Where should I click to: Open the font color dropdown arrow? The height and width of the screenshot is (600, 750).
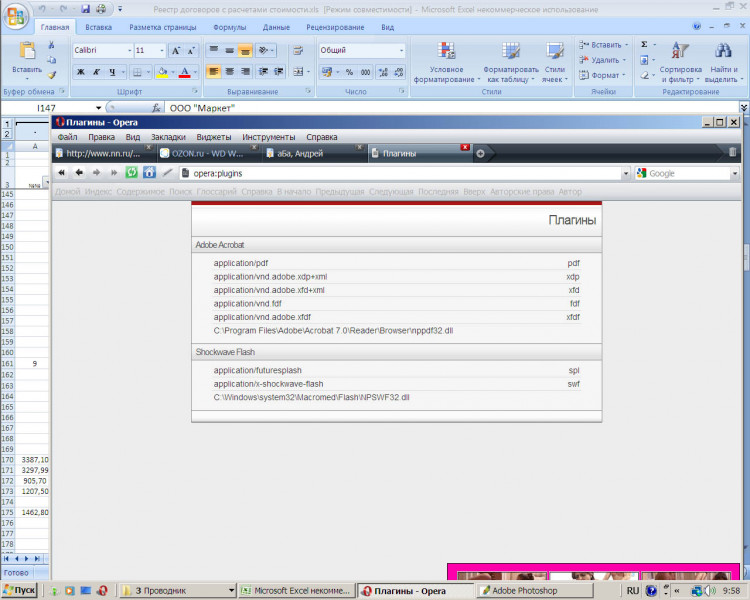tap(195, 72)
